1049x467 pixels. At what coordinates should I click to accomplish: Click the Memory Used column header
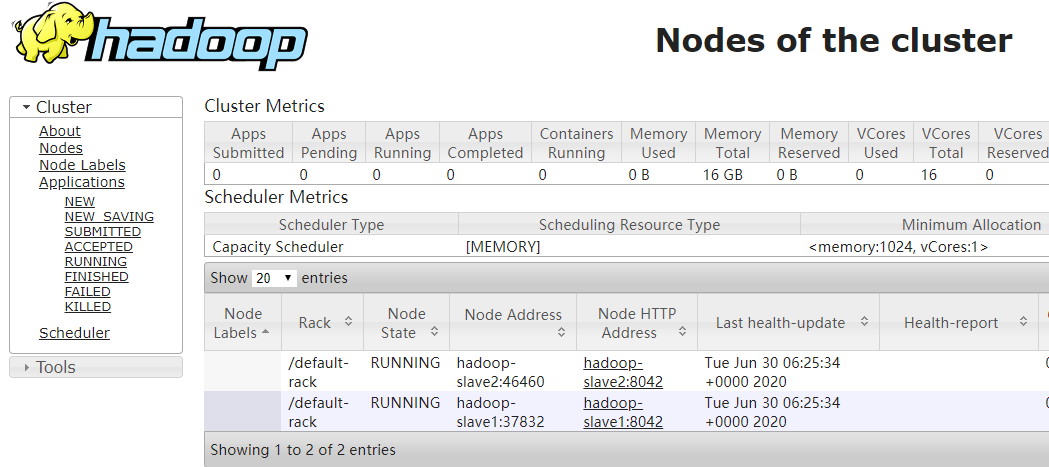click(658, 143)
